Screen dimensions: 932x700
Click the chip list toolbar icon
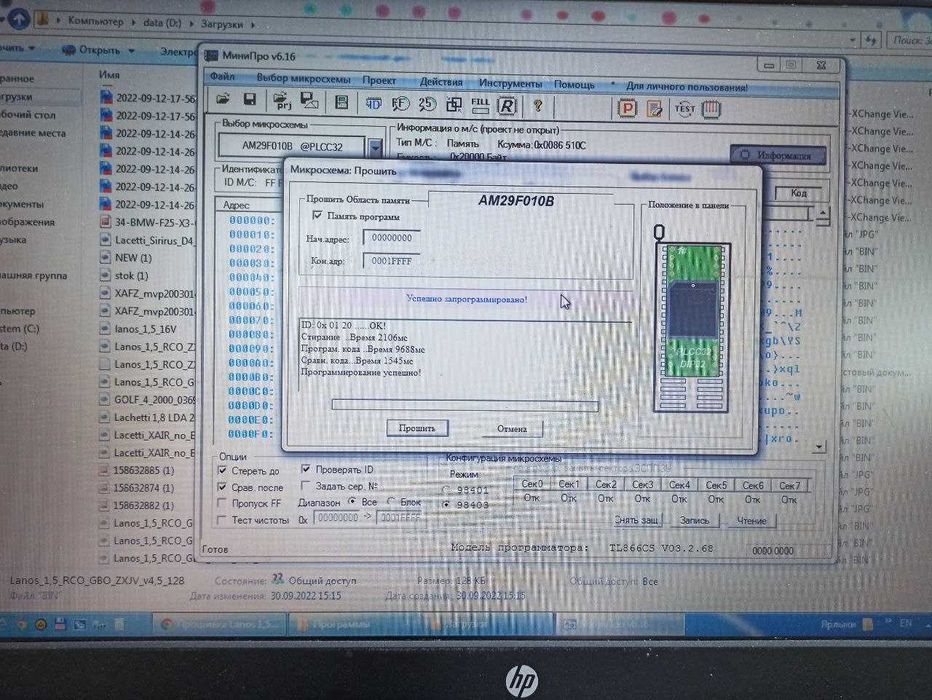341,102
